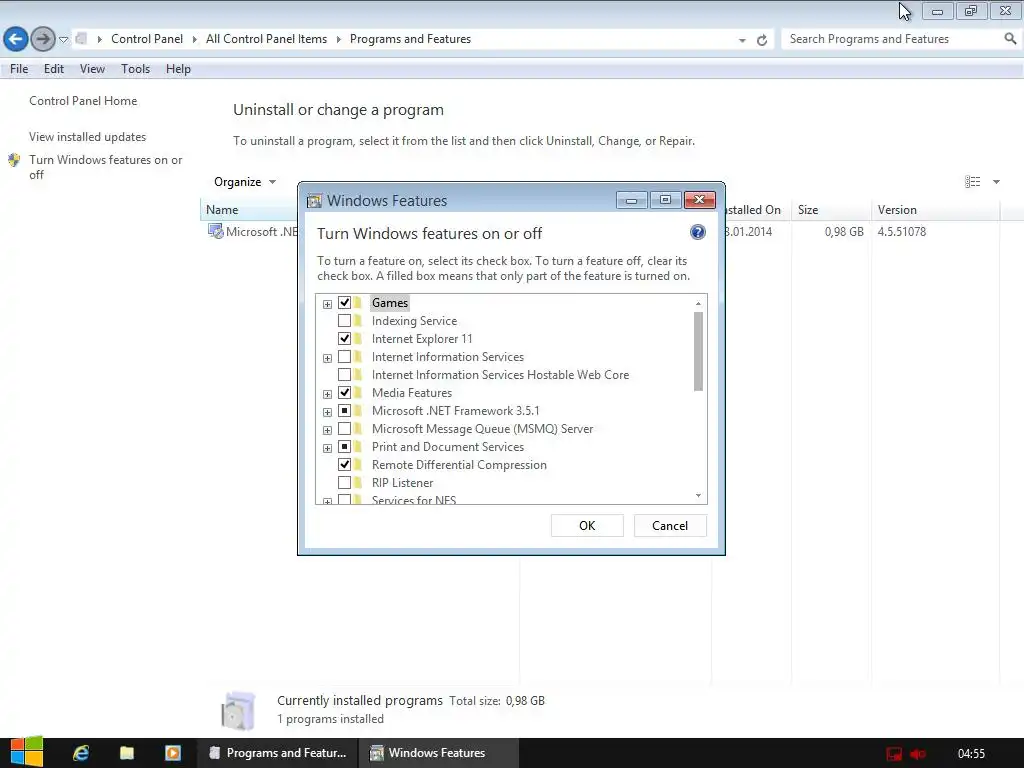The width and height of the screenshot is (1024, 768).
Task: Uncheck the Games checkbox
Action: pyautogui.click(x=344, y=302)
